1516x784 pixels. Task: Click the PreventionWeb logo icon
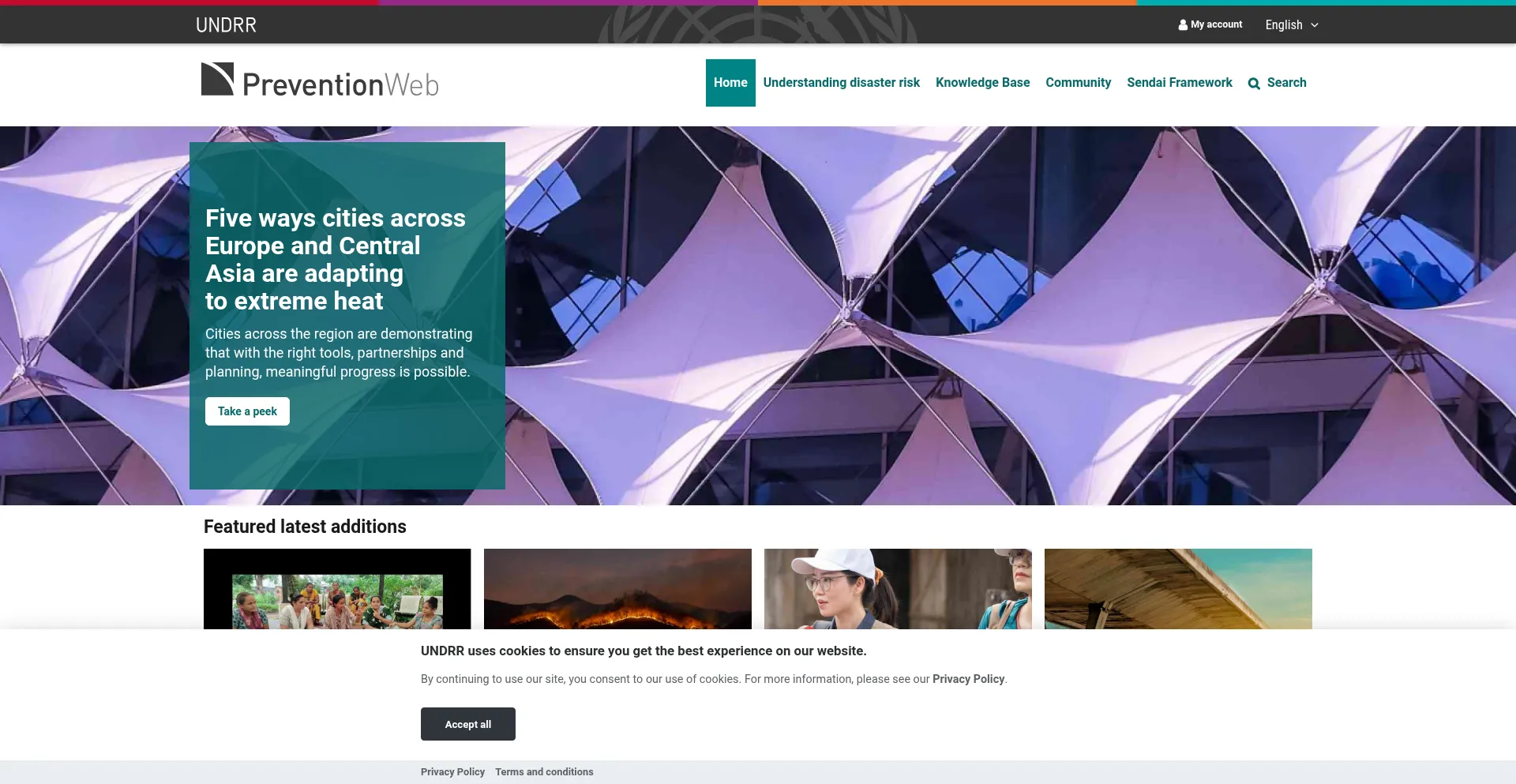coord(217,79)
